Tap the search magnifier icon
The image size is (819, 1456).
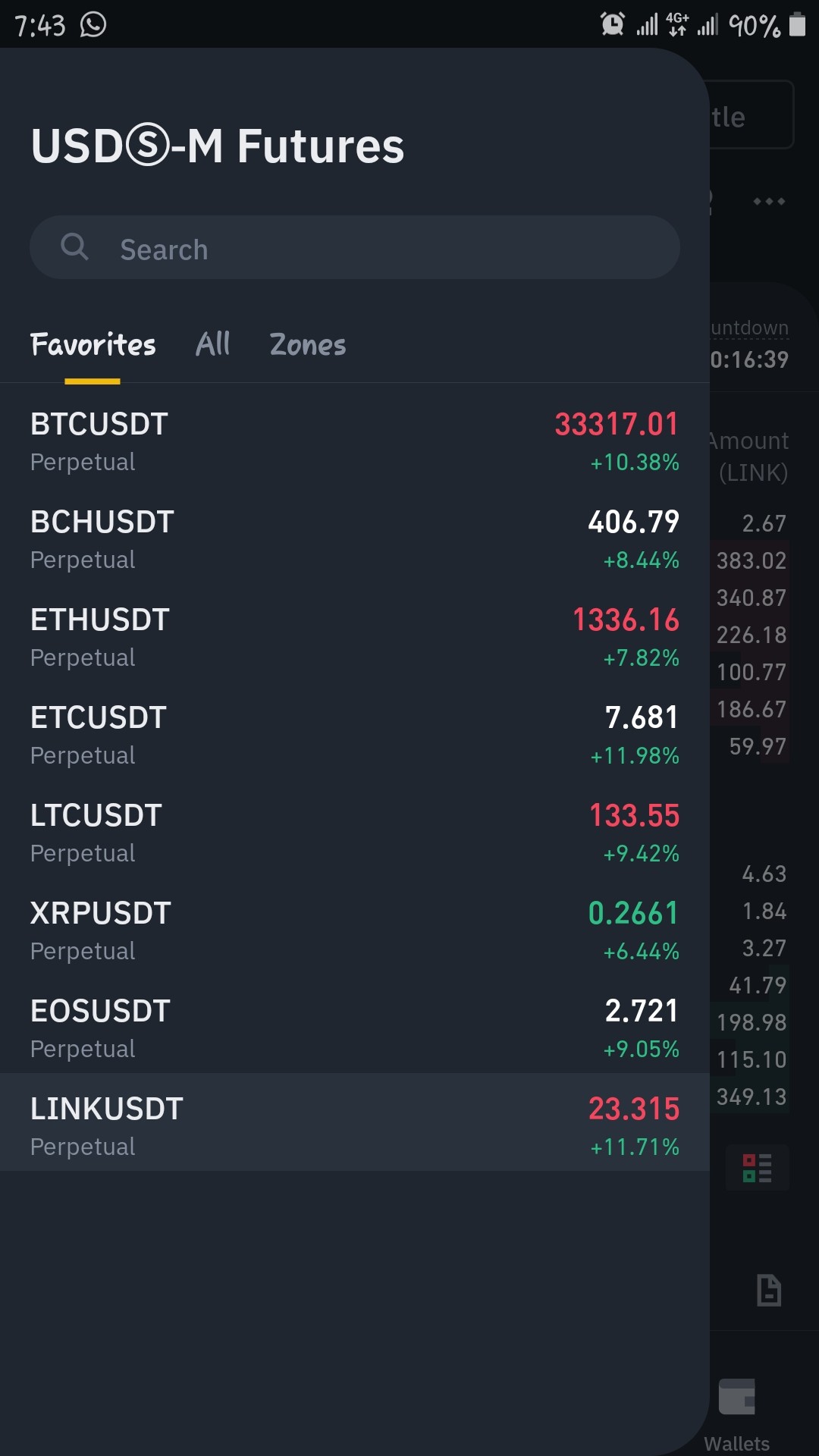[74, 246]
